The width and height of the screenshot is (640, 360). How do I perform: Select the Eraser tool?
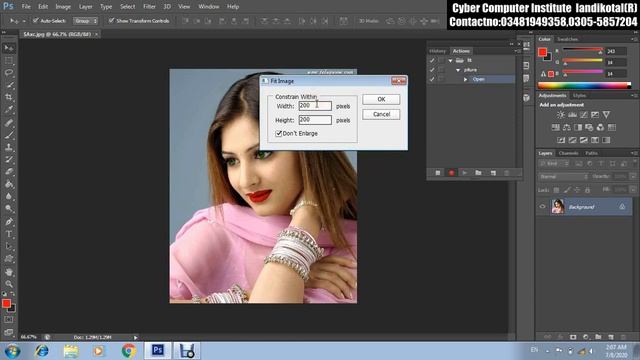(x=9, y=171)
